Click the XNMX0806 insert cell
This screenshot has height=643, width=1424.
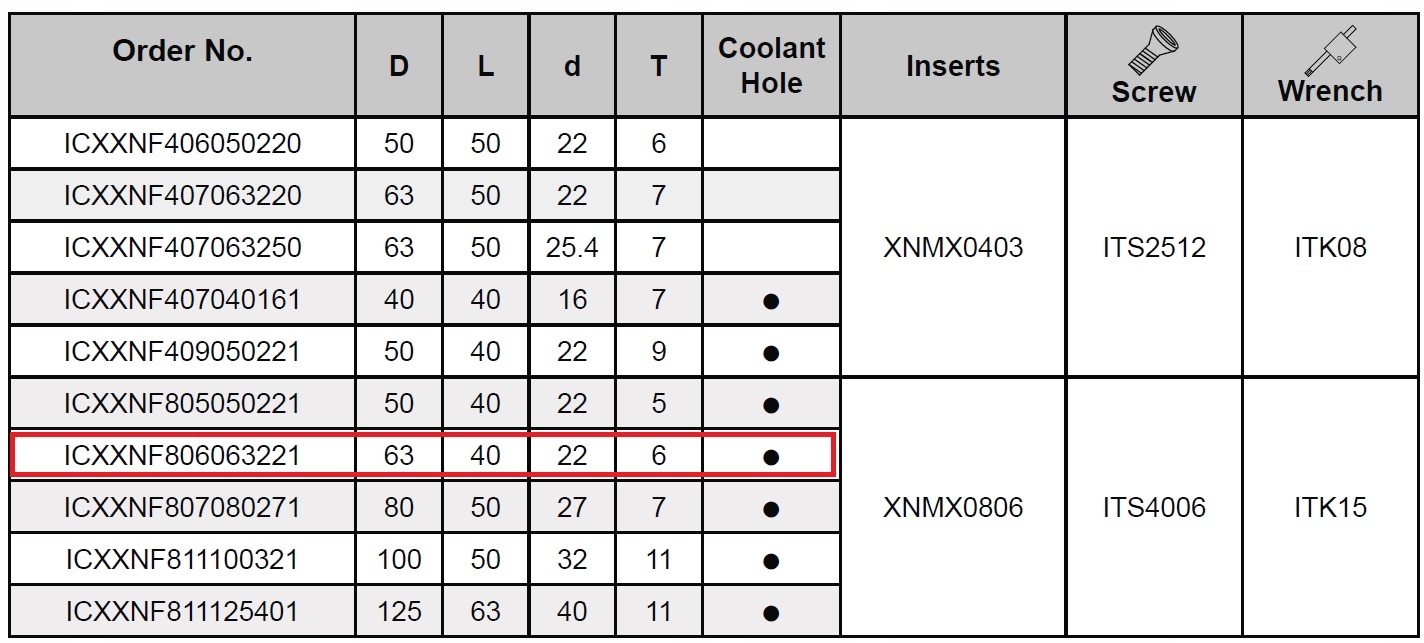click(x=953, y=508)
